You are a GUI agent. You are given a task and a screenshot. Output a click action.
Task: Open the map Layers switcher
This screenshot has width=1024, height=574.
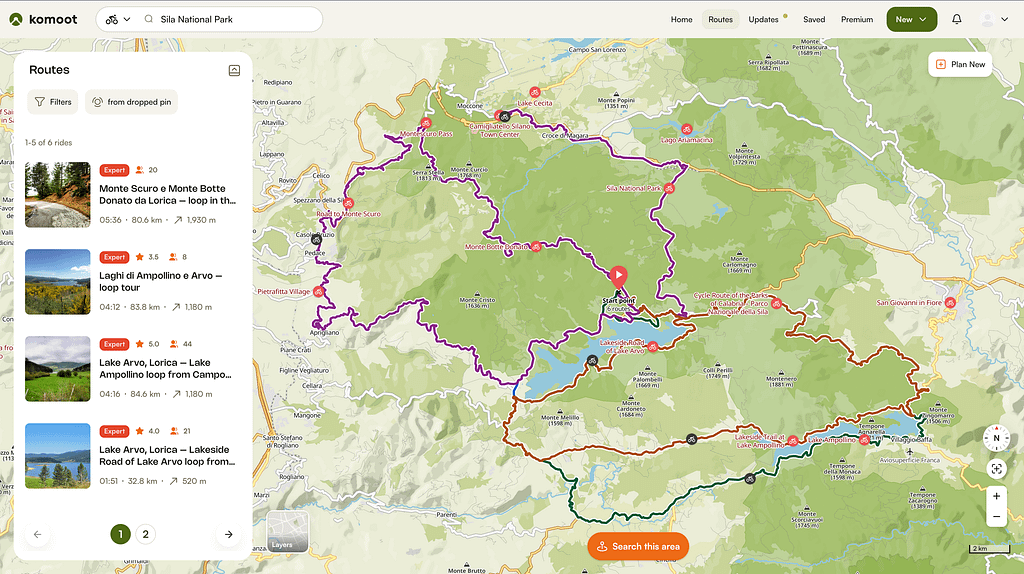(x=287, y=531)
